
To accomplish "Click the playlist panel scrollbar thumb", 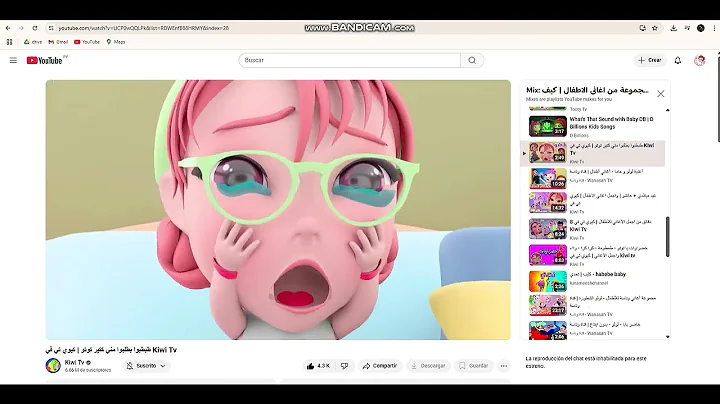I will point(667,237).
